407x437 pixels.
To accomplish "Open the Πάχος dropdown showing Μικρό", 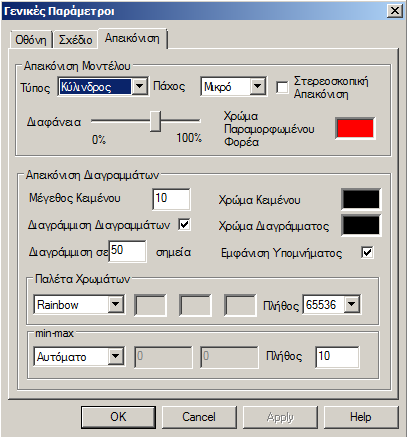I will [x=233, y=87].
